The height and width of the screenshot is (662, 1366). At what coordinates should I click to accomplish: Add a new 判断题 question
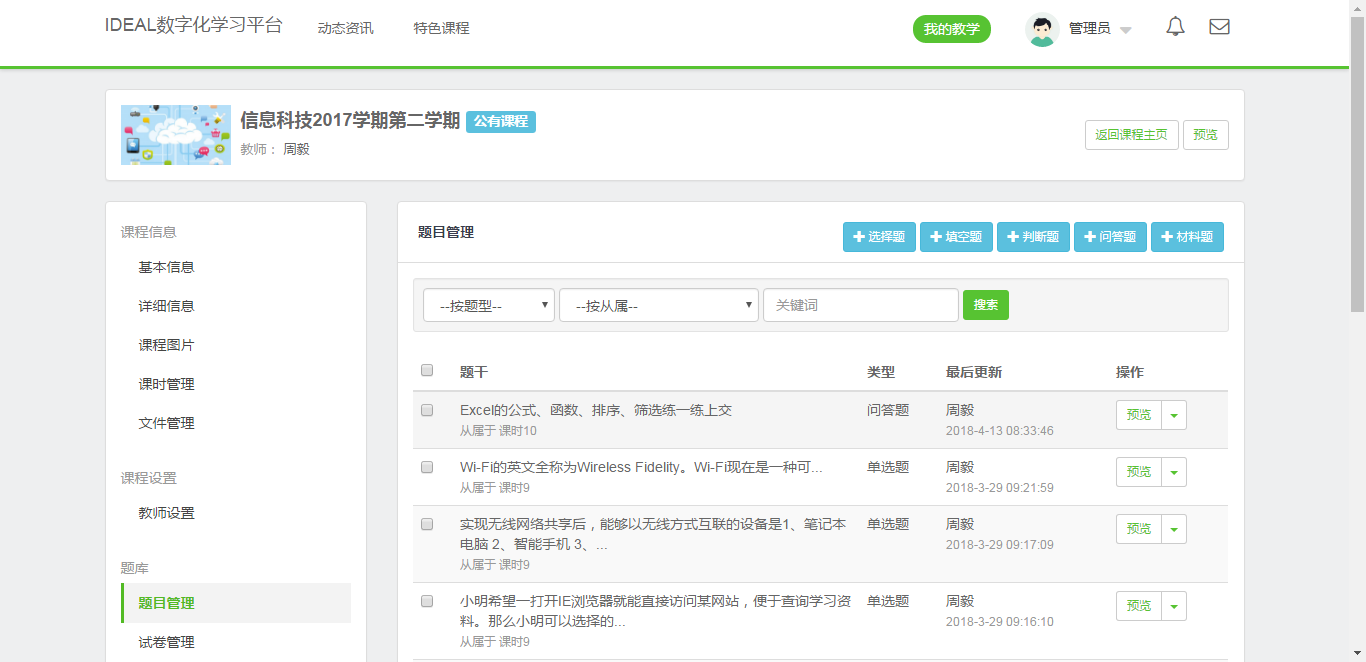click(1033, 237)
